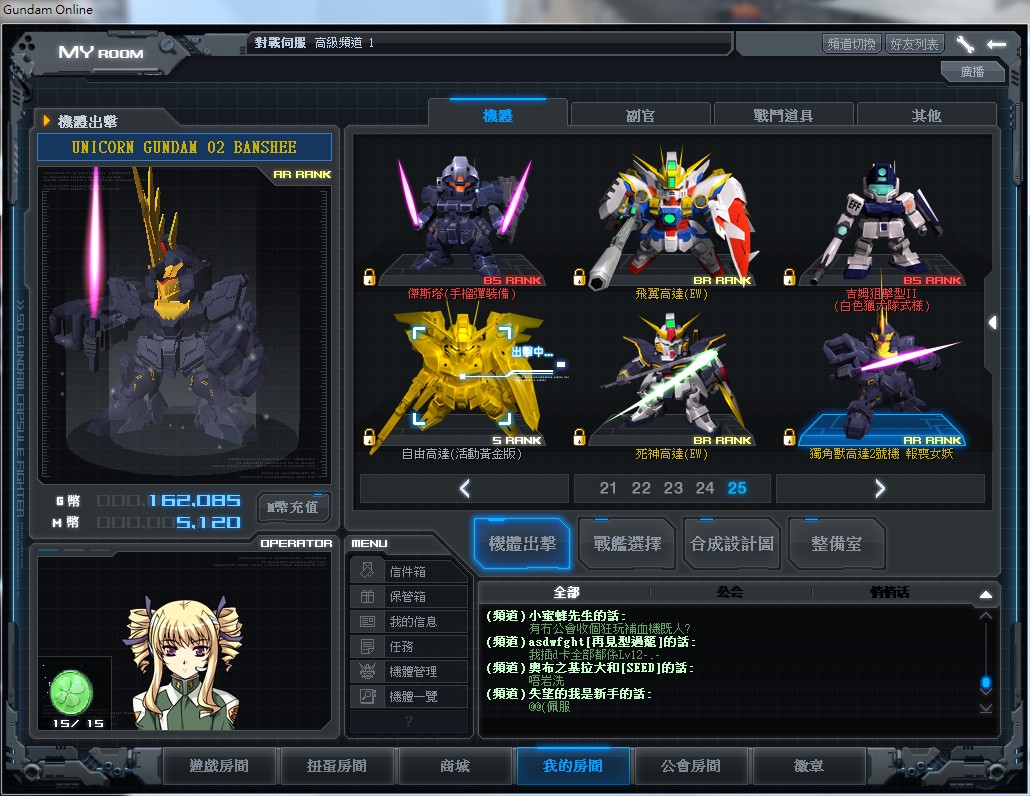Click the back arrow icon at top right
The width and height of the screenshot is (1030, 796).
coord(996,44)
